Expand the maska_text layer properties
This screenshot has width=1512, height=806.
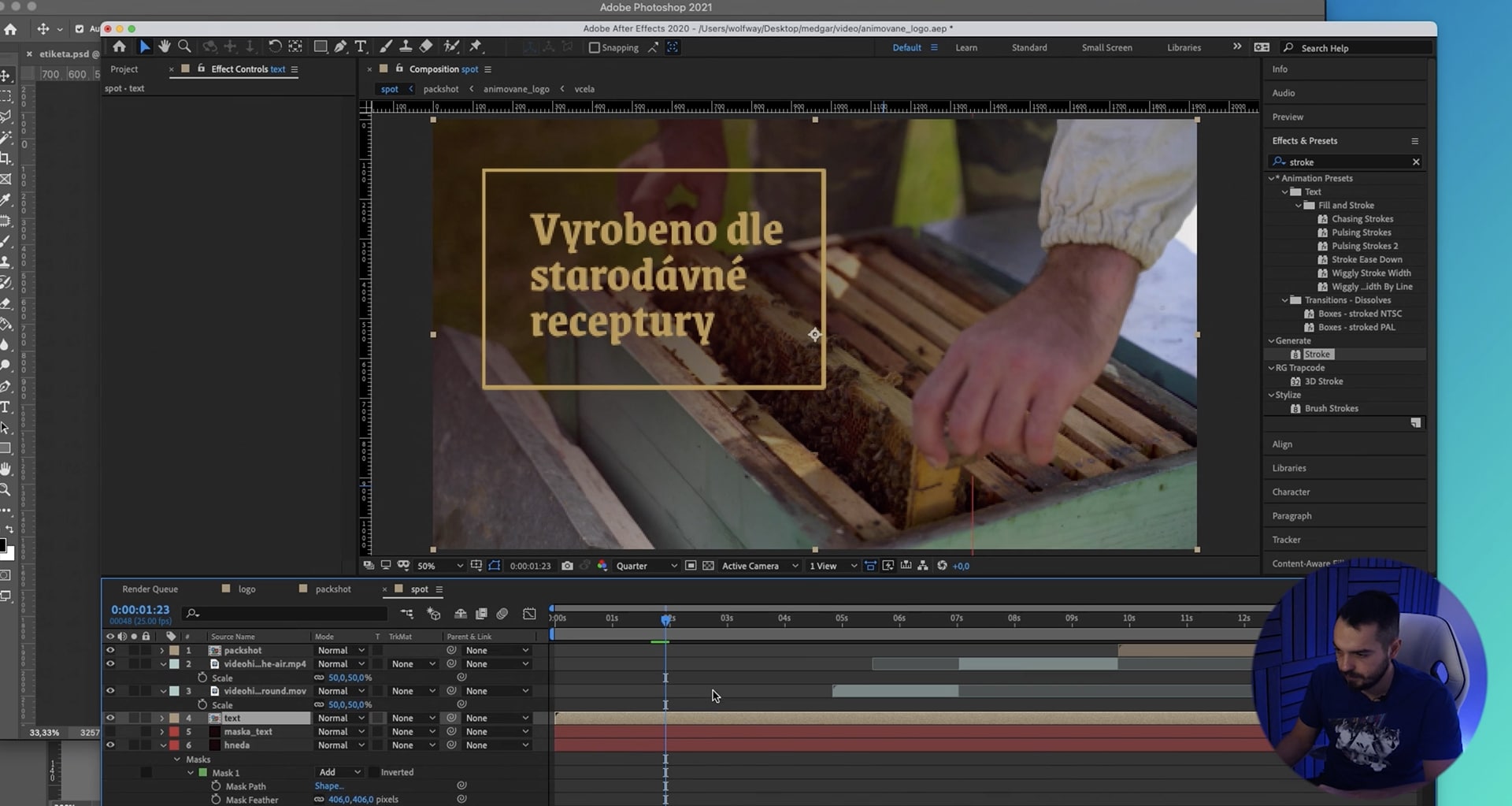point(162,732)
